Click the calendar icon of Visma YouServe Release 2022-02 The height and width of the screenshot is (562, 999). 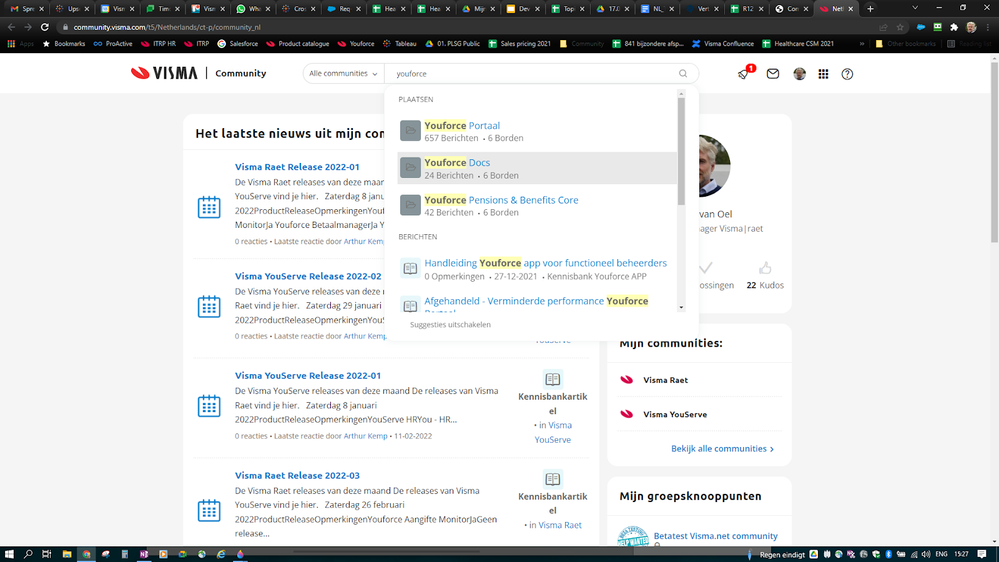(x=209, y=306)
